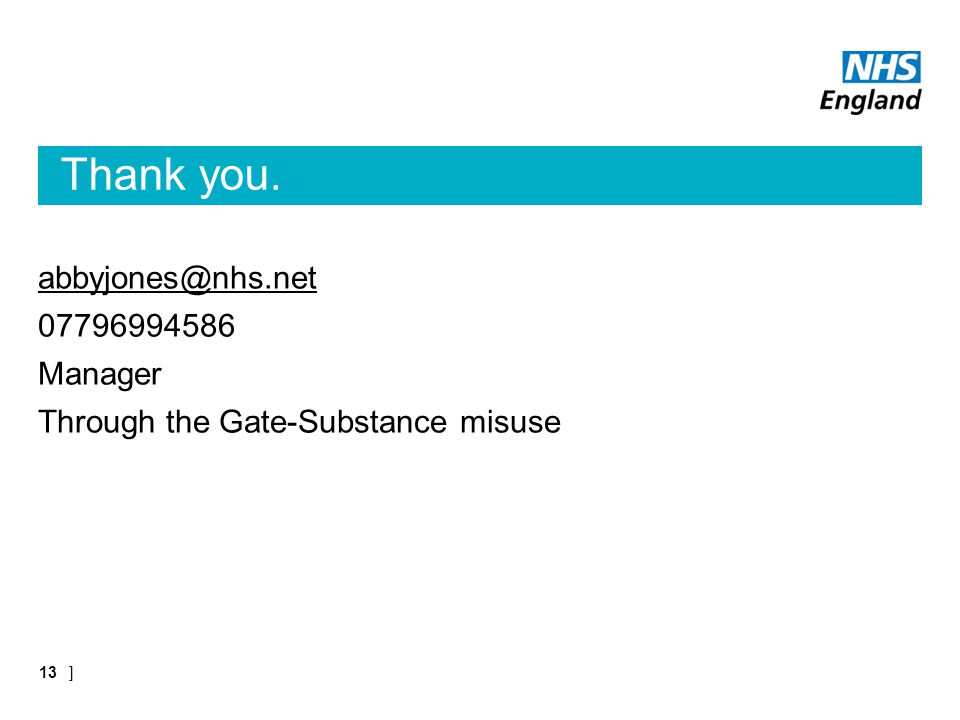Click the bracket beside the slide number
The width and height of the screenshot is (960, 720).
tap(72, 673)
